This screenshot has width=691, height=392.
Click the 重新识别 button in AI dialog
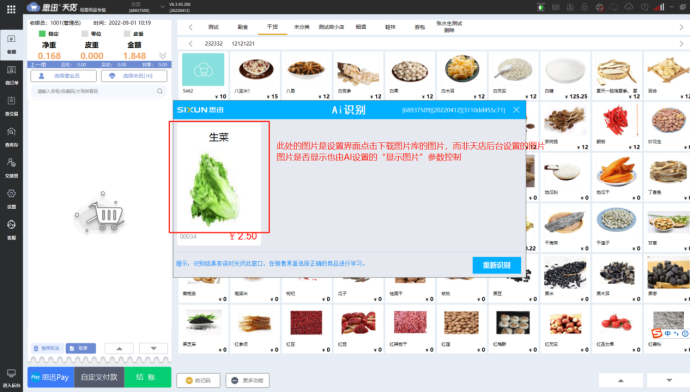click(x=497, y=265)
